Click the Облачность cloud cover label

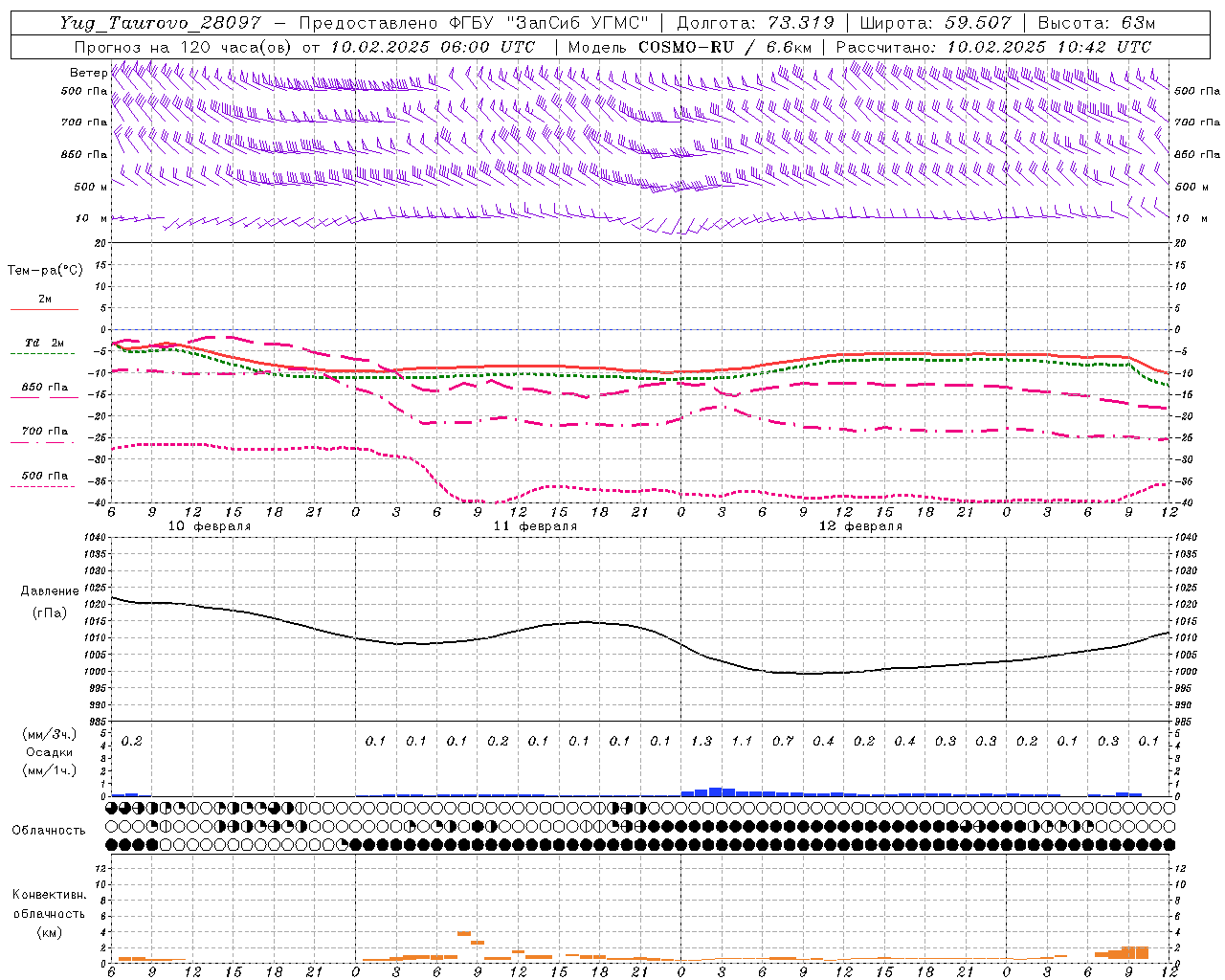49,830
